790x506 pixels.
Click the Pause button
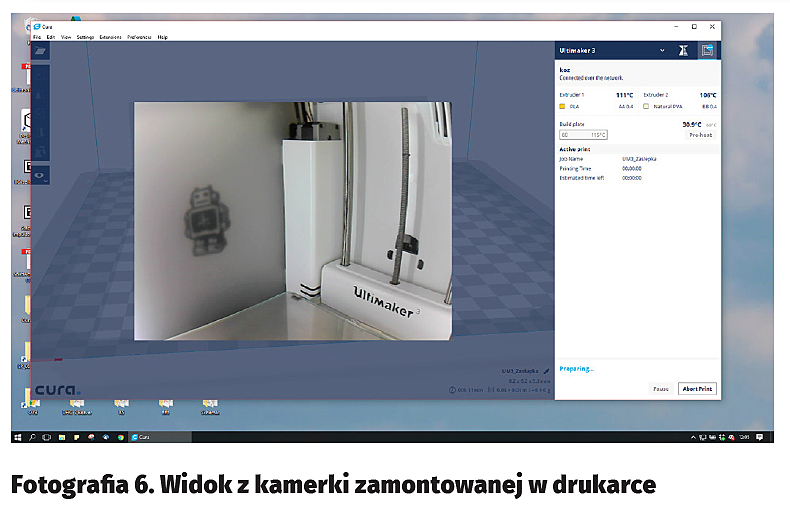[x=660, y=389]
